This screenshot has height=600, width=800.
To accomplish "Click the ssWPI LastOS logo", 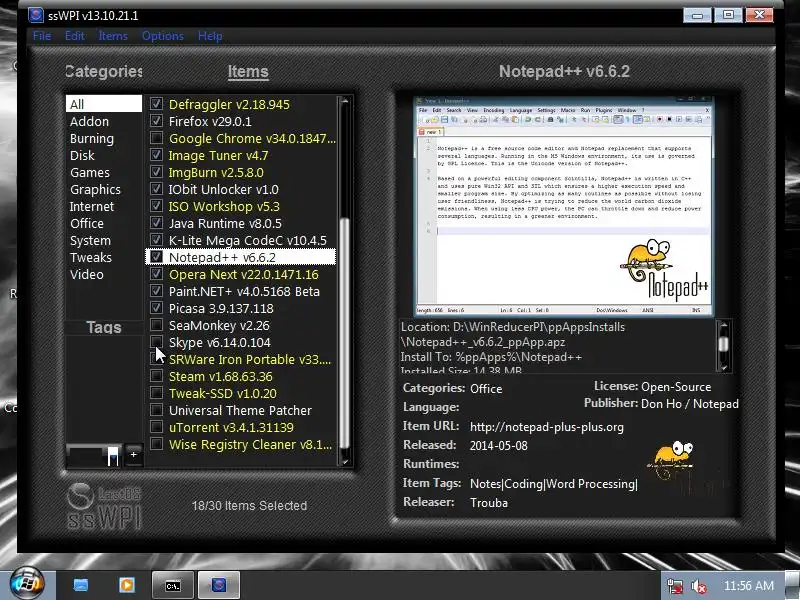I will (104, 506).
